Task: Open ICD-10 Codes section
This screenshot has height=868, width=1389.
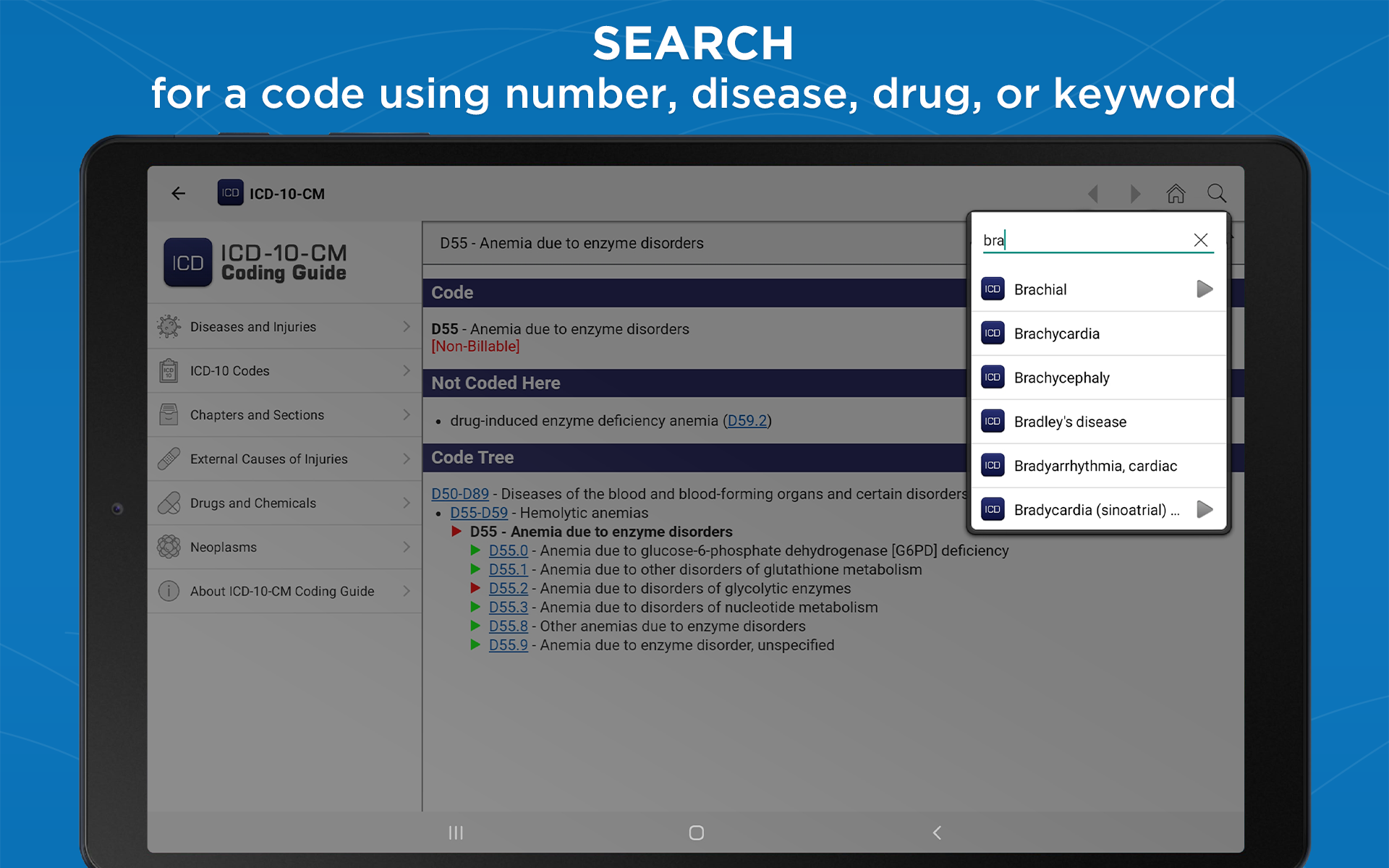Action: pos(284,371)
